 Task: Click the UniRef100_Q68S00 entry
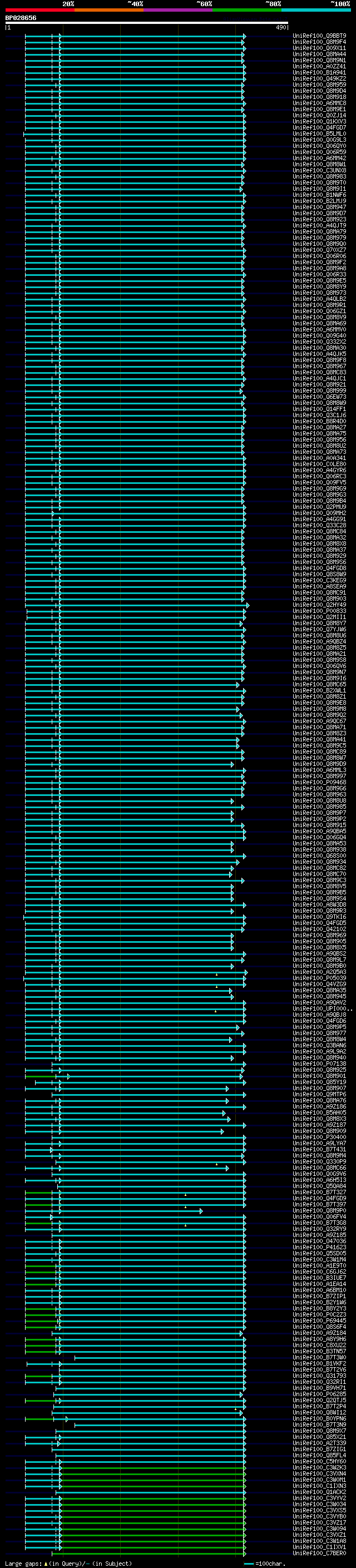tap(319, 856)
